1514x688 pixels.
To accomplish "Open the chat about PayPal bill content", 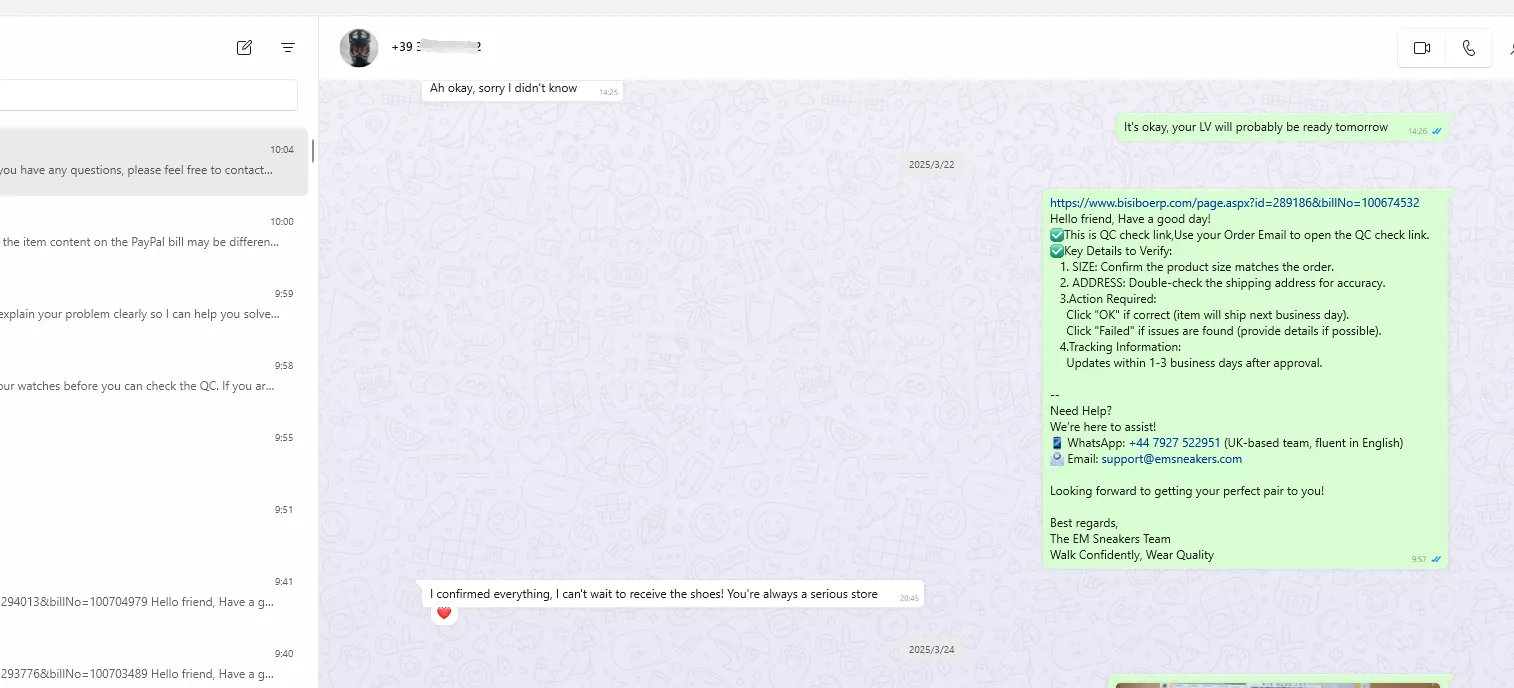I will 154,232.
